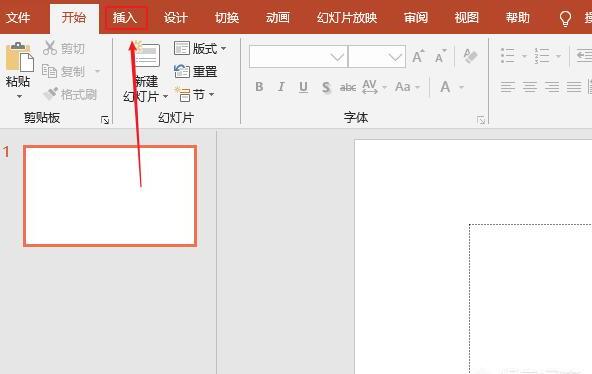Click the dotted placeholder on the slide
The width and height of the screenshot is (592, 374).
530,299
